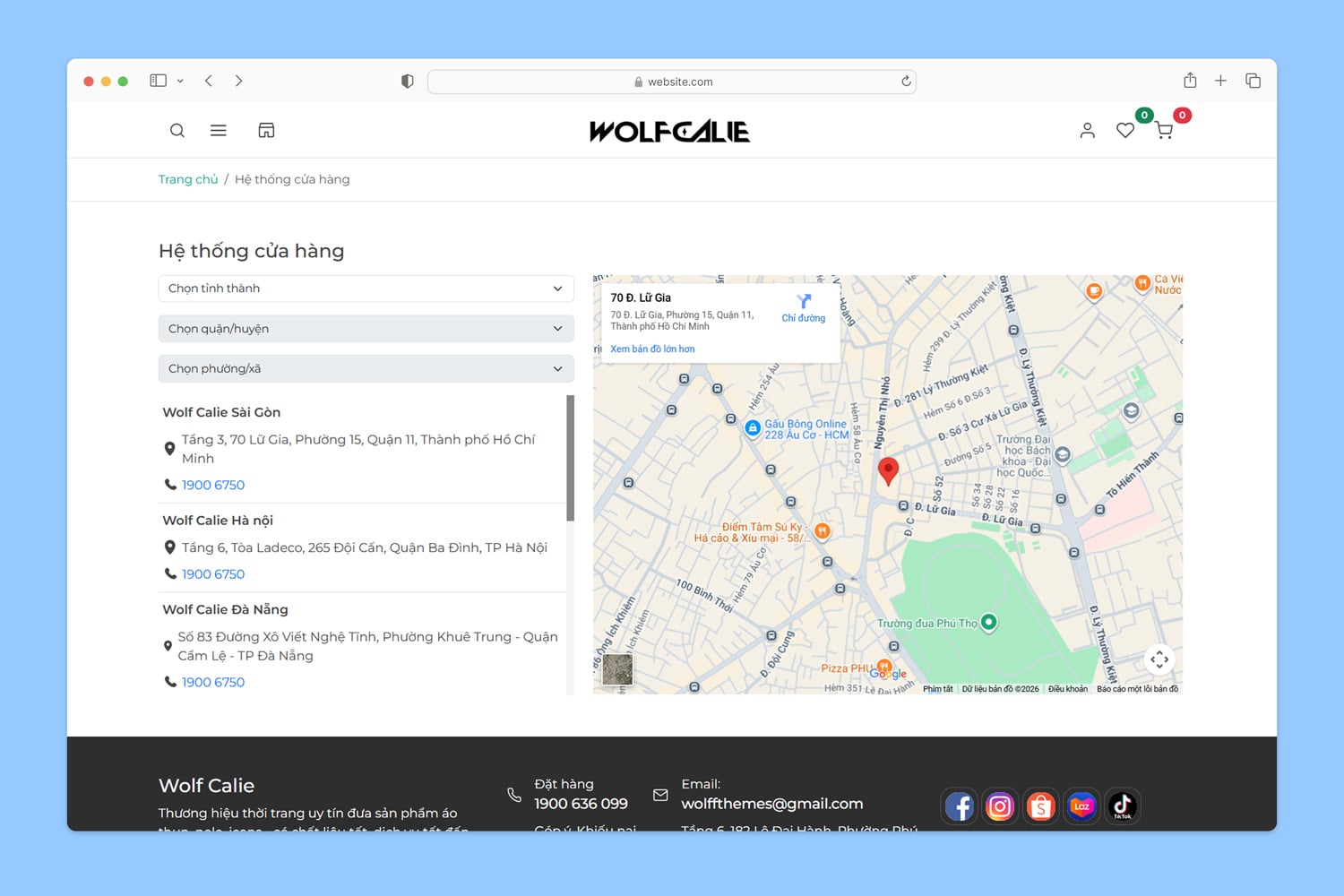Click the store locator icon in header
The image size is (1344, 896).
click(x=266, y=131)
